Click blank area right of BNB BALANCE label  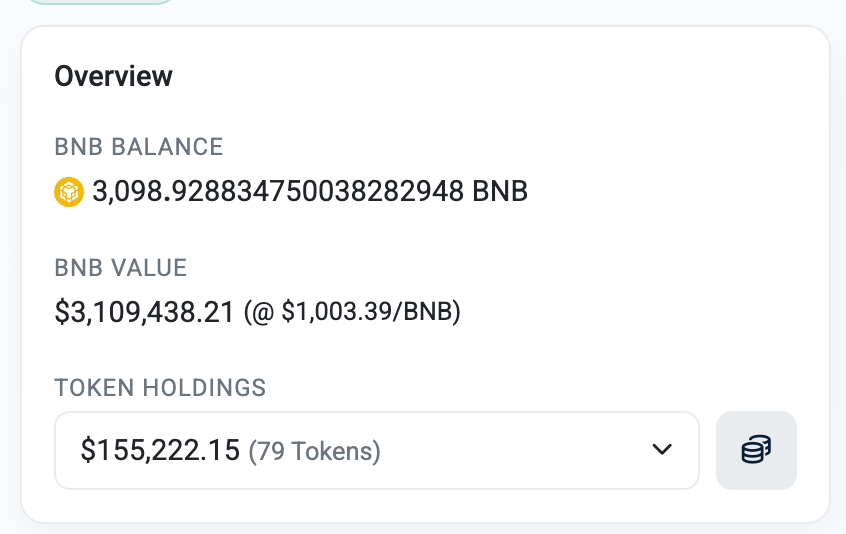pos(520,147)
